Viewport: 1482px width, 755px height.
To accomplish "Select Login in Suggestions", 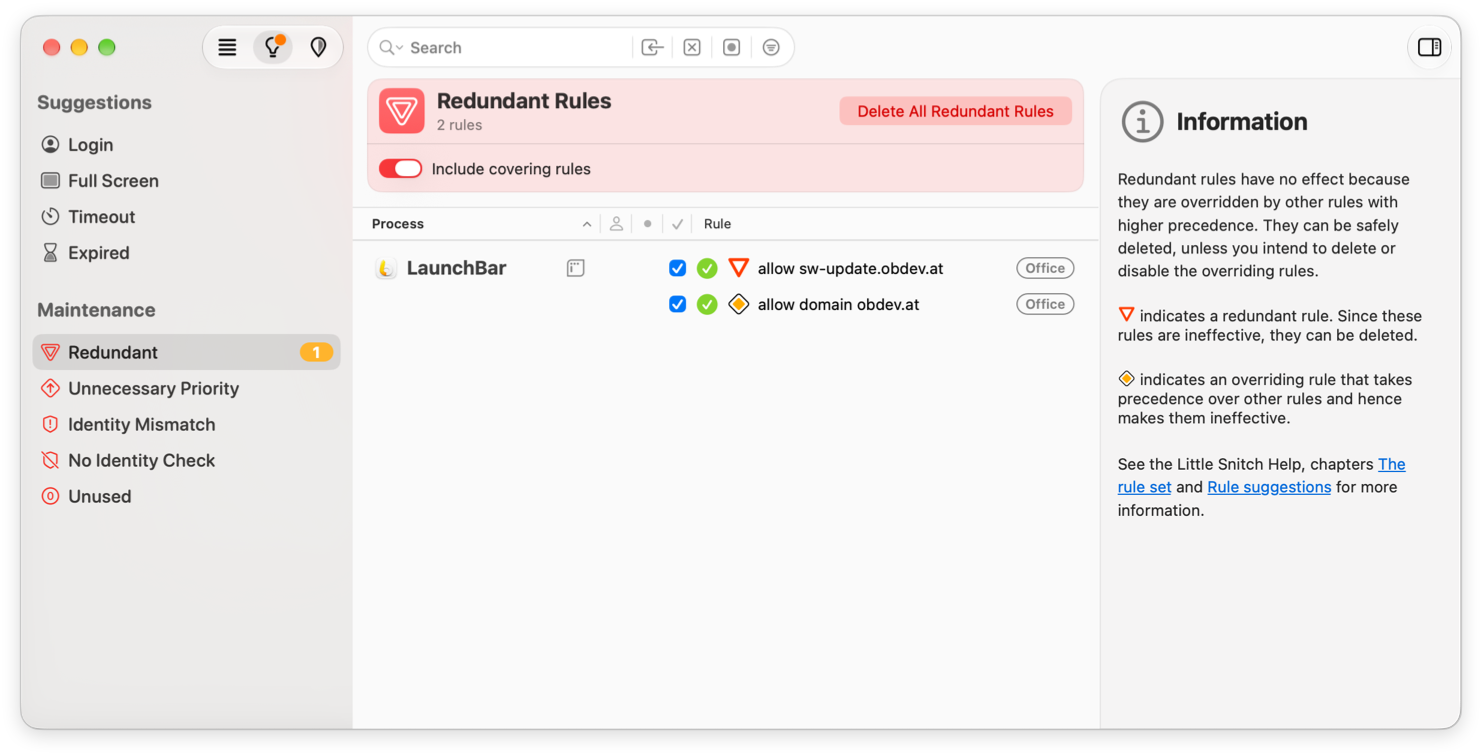I will (187, 145).
